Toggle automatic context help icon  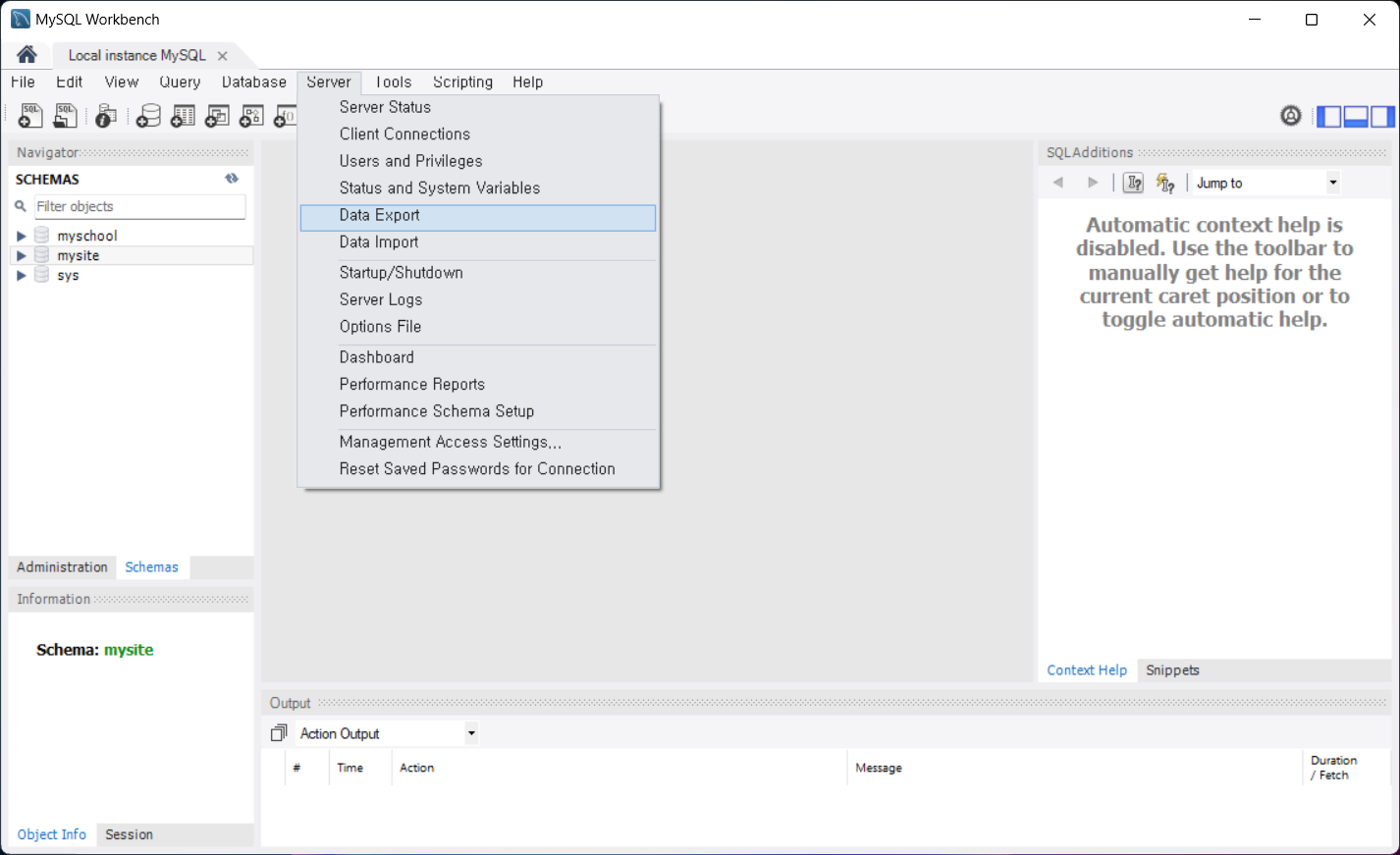pyautogui.click(x=1165, y=183)
